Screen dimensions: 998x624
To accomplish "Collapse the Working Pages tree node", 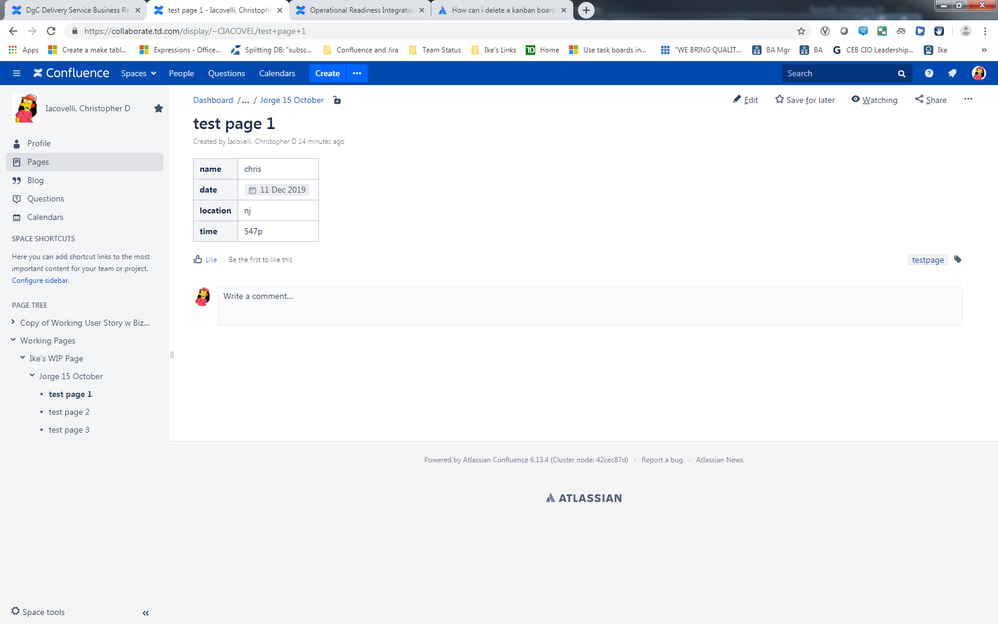I will coord(13,340).
